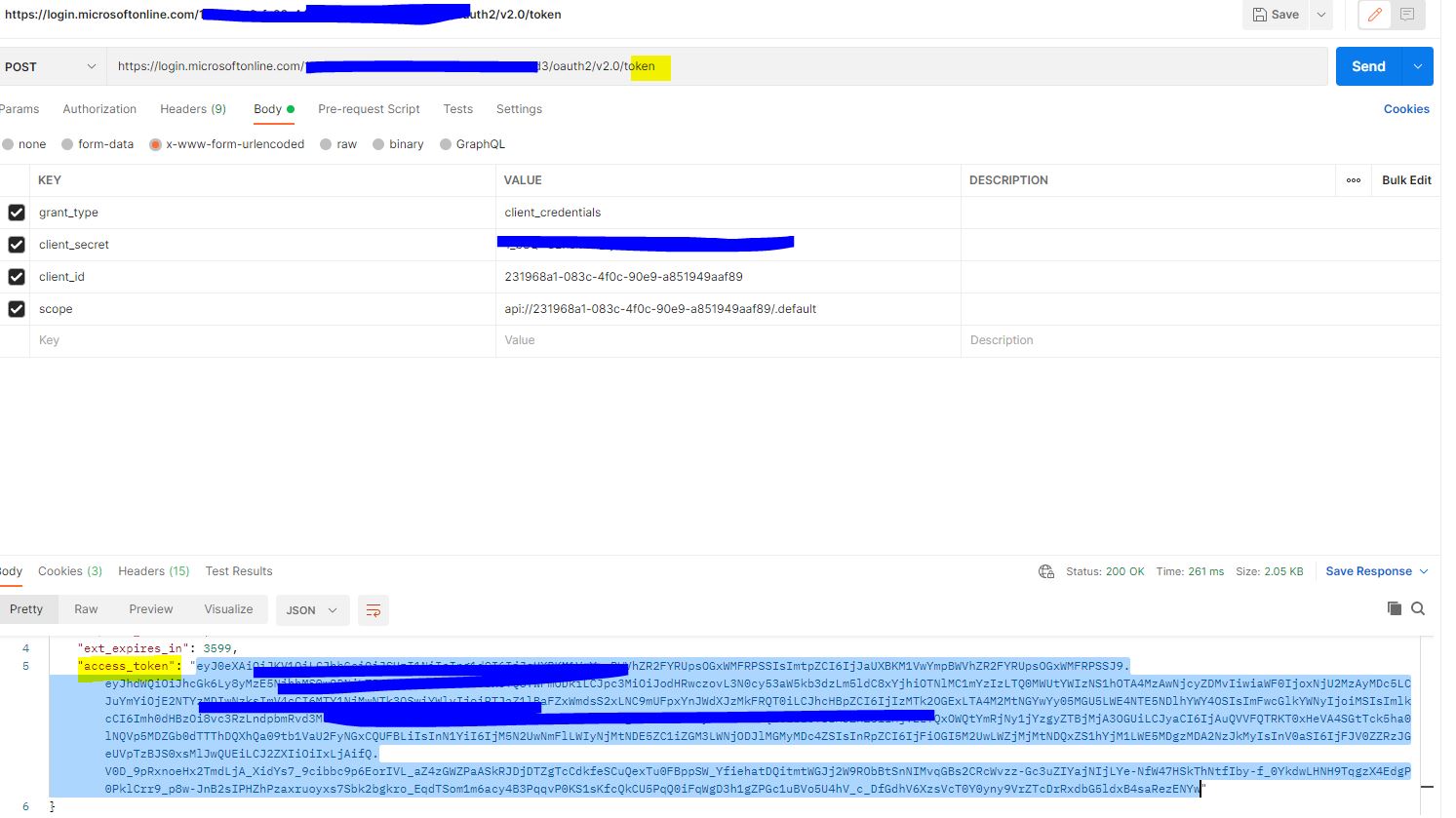Open the Tests tab

pyautogui.click(x=457, y=109)
